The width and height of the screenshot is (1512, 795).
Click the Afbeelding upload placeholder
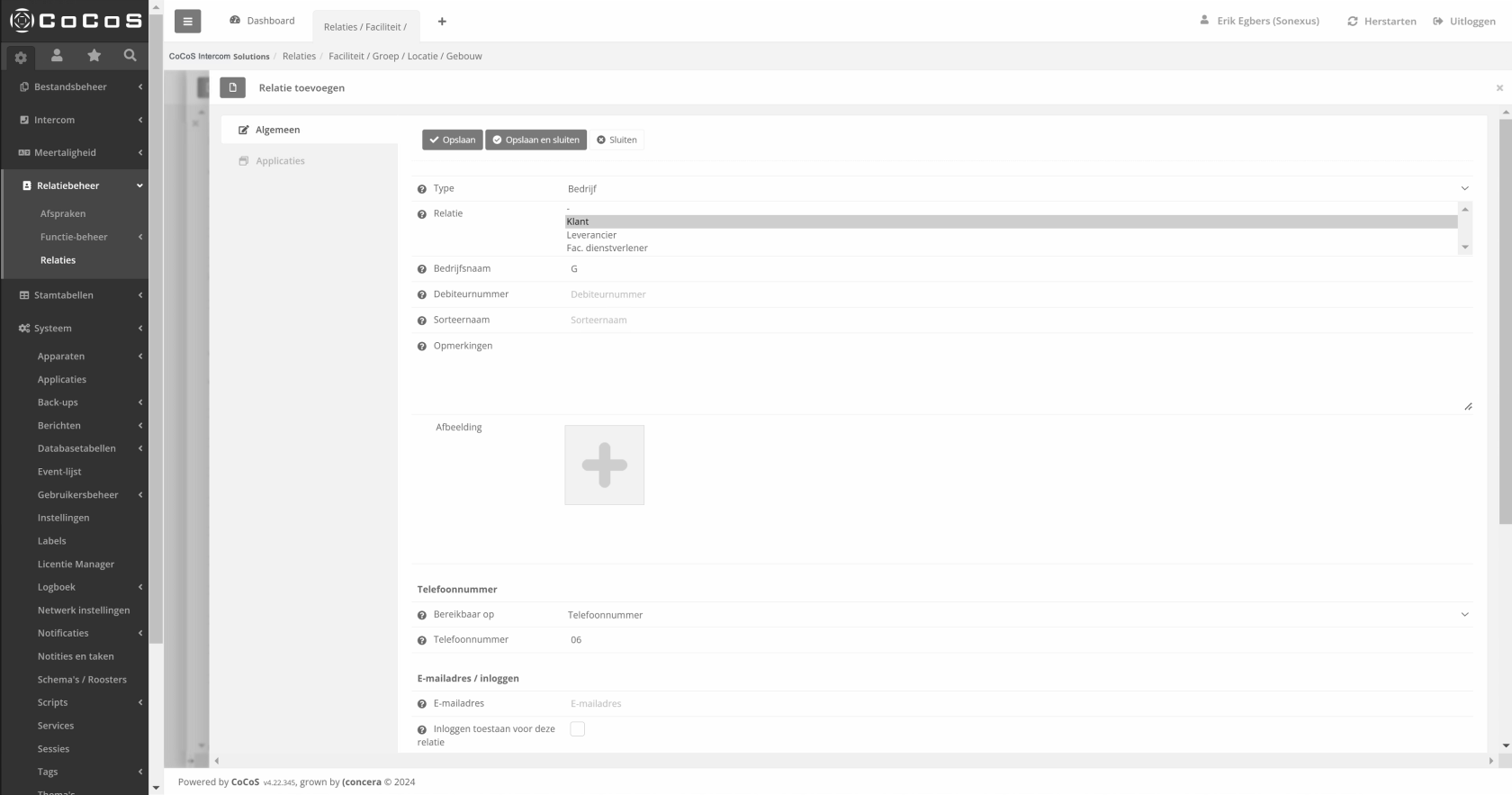pyautogui.click(x=604, y=465)
